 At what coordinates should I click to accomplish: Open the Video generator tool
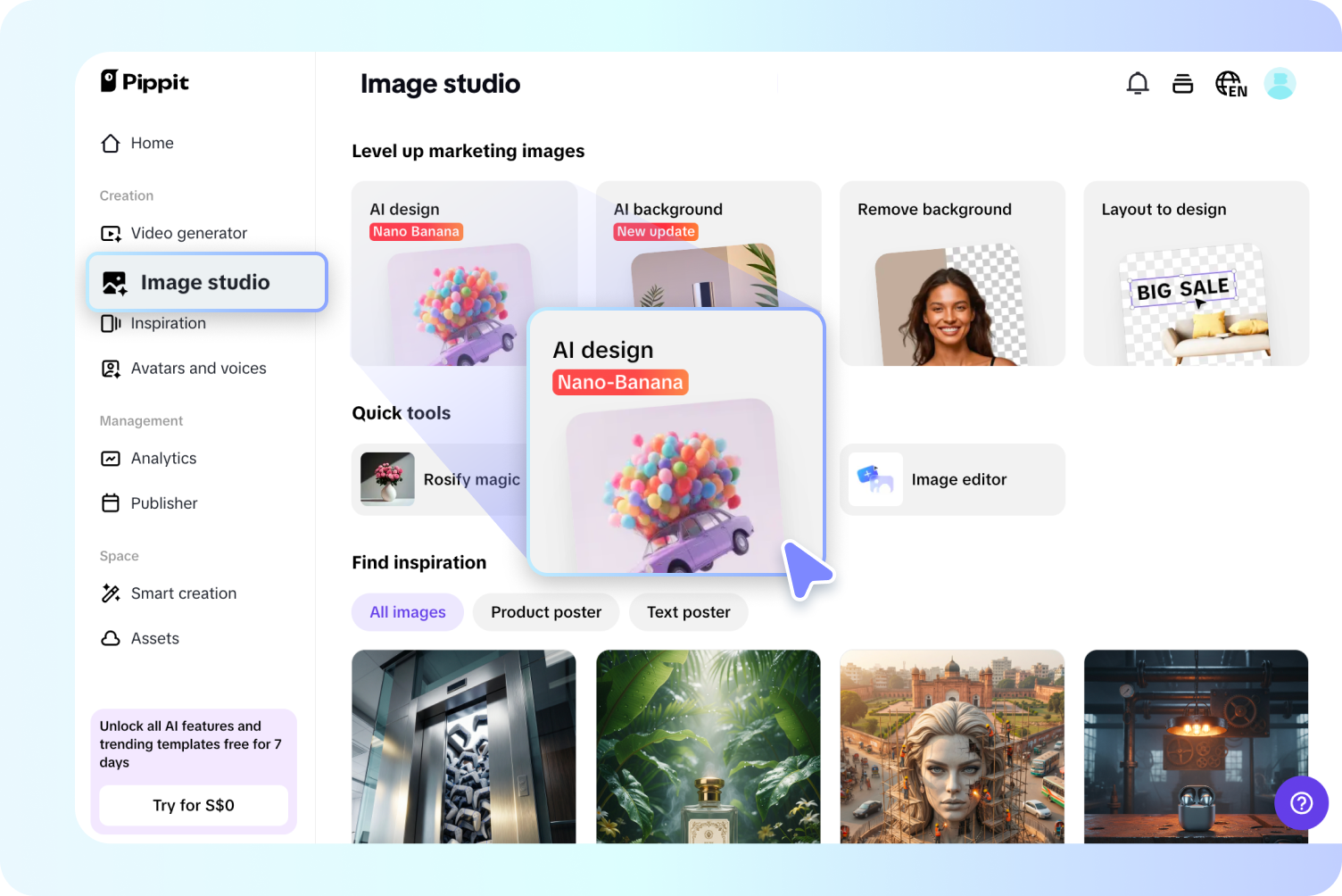(188, 233)
